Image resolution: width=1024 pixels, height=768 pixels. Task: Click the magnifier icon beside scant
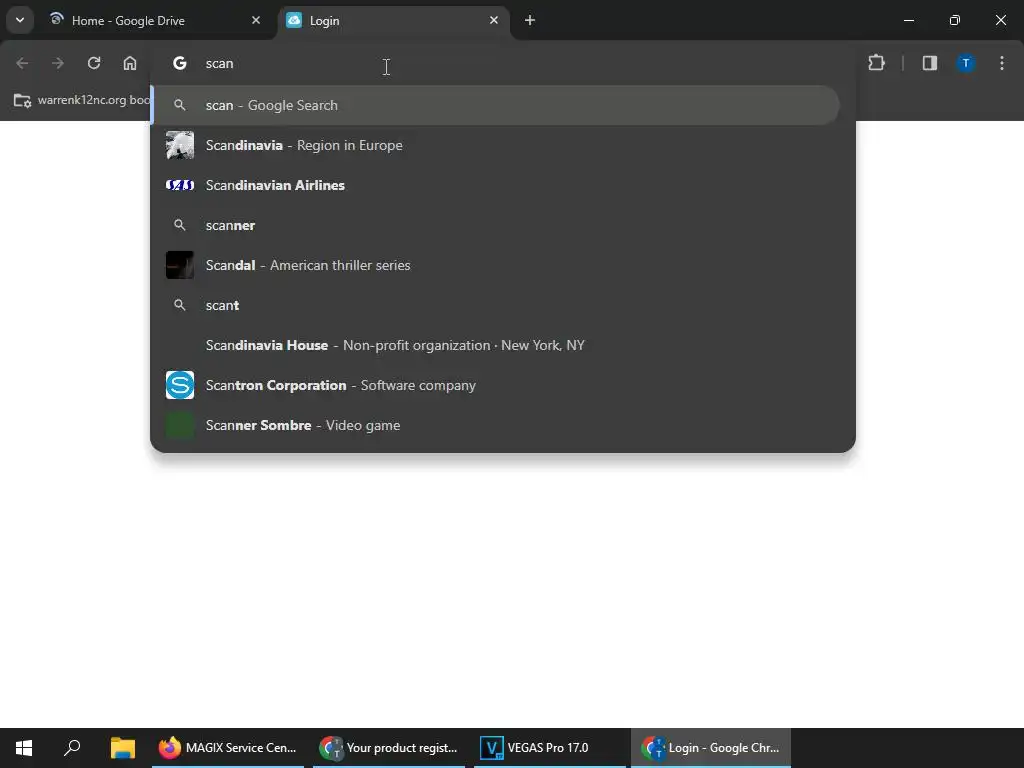click(x=180, y=305)
